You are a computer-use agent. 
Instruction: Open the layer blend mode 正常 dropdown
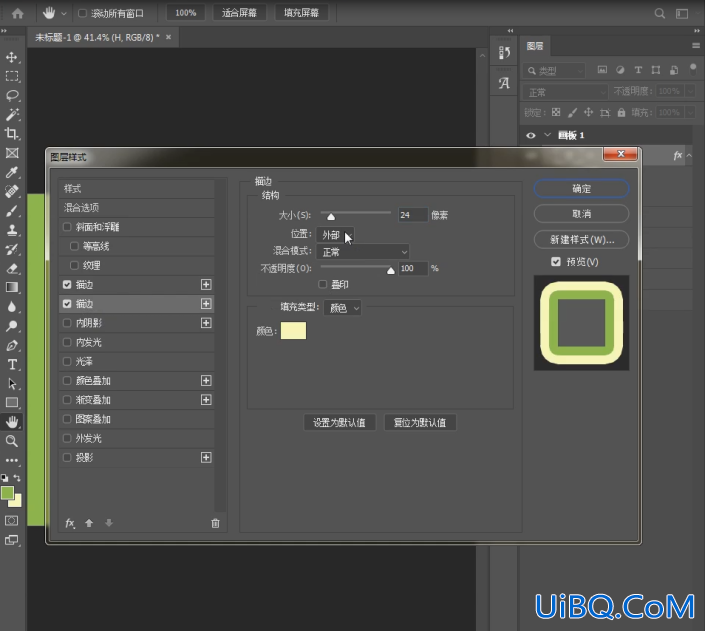(x=565, y=92)
